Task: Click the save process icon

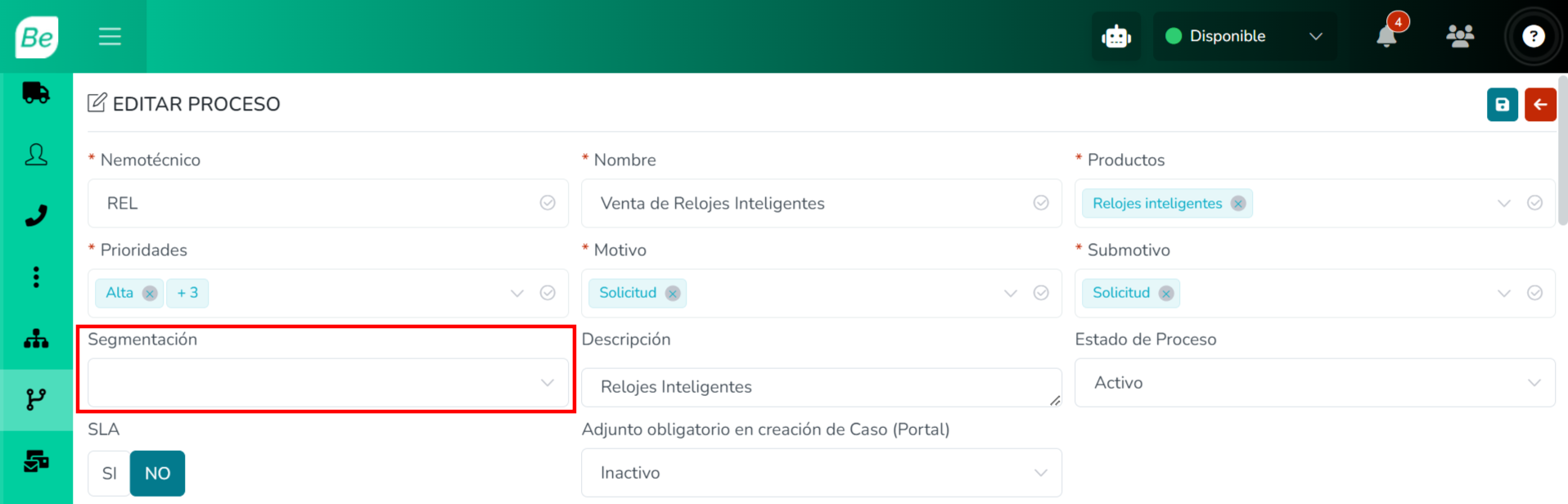Action: point(1502,105)
